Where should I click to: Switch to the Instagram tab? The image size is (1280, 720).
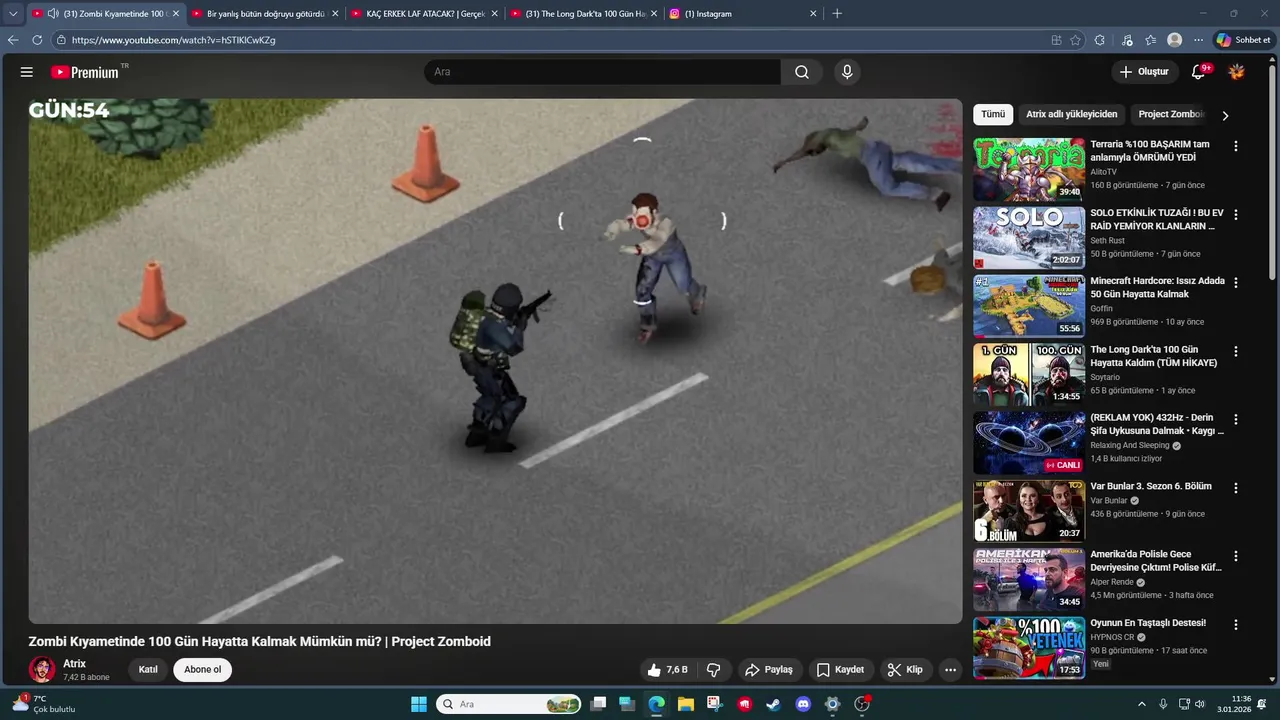[x=744, y=14]
